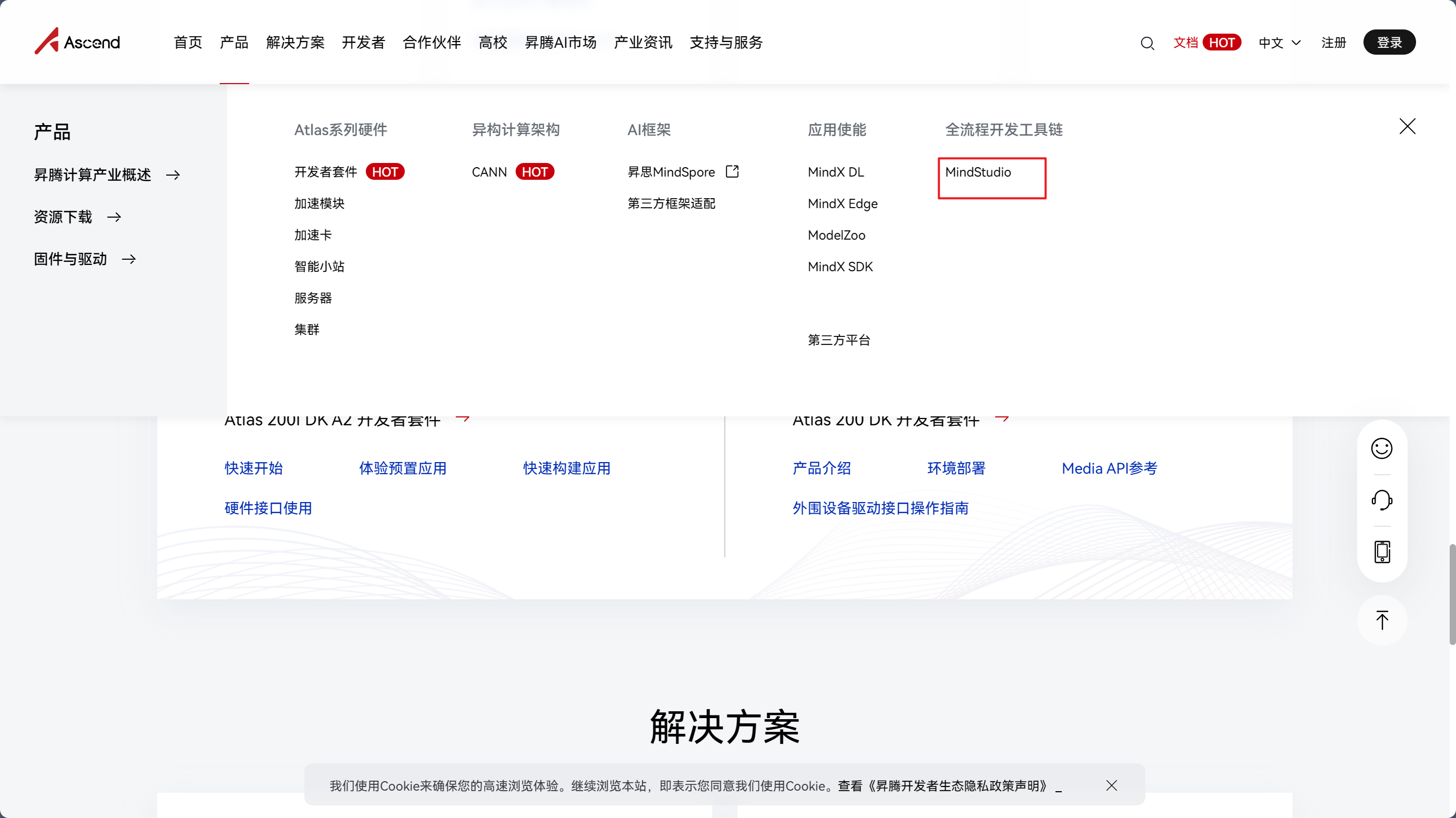1456x818 pixels.
Task: Open ModelZoo link
Action: pos(836,235)
